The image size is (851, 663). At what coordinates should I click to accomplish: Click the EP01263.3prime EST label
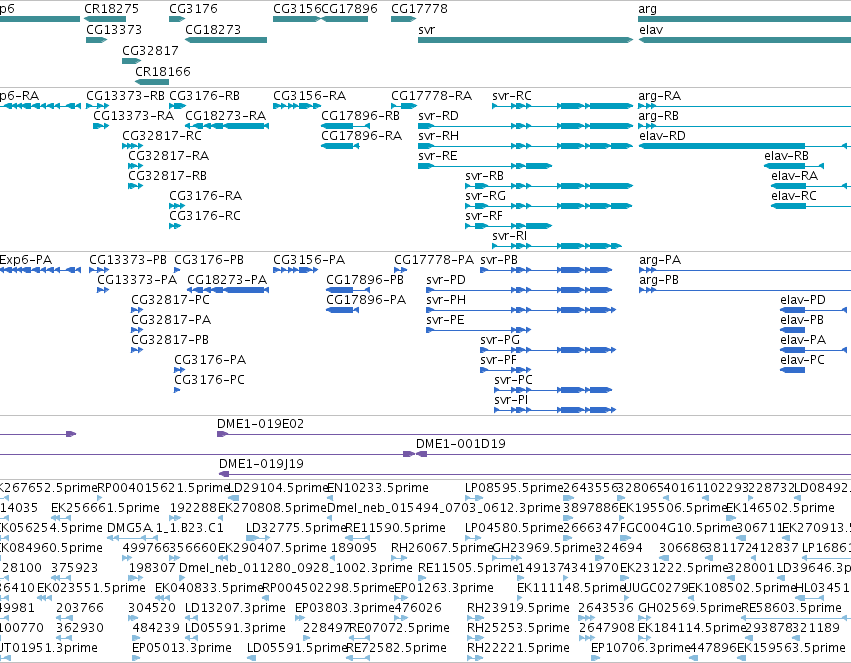444,589
